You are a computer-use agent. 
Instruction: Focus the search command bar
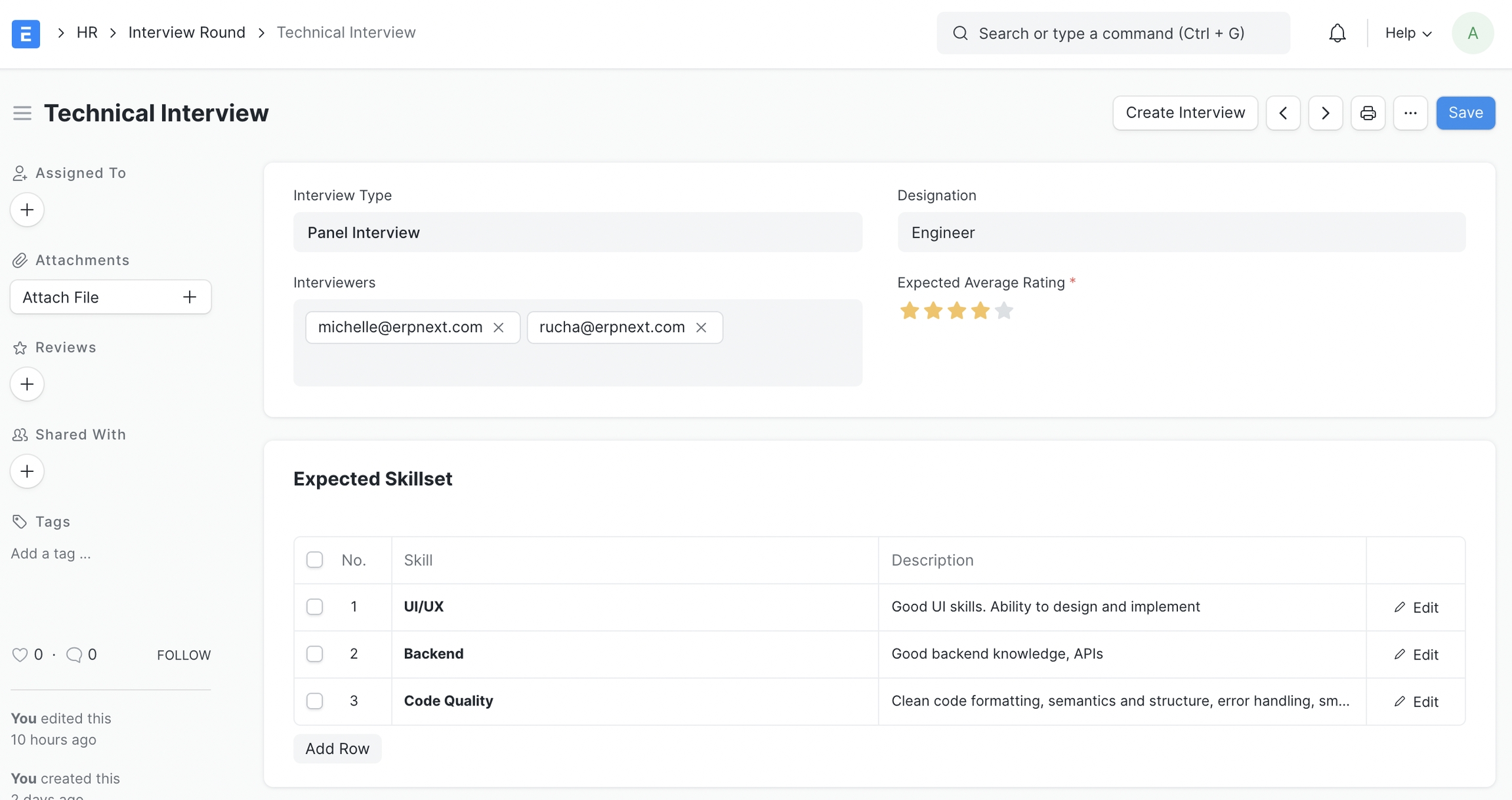[x=1112, y=33]
